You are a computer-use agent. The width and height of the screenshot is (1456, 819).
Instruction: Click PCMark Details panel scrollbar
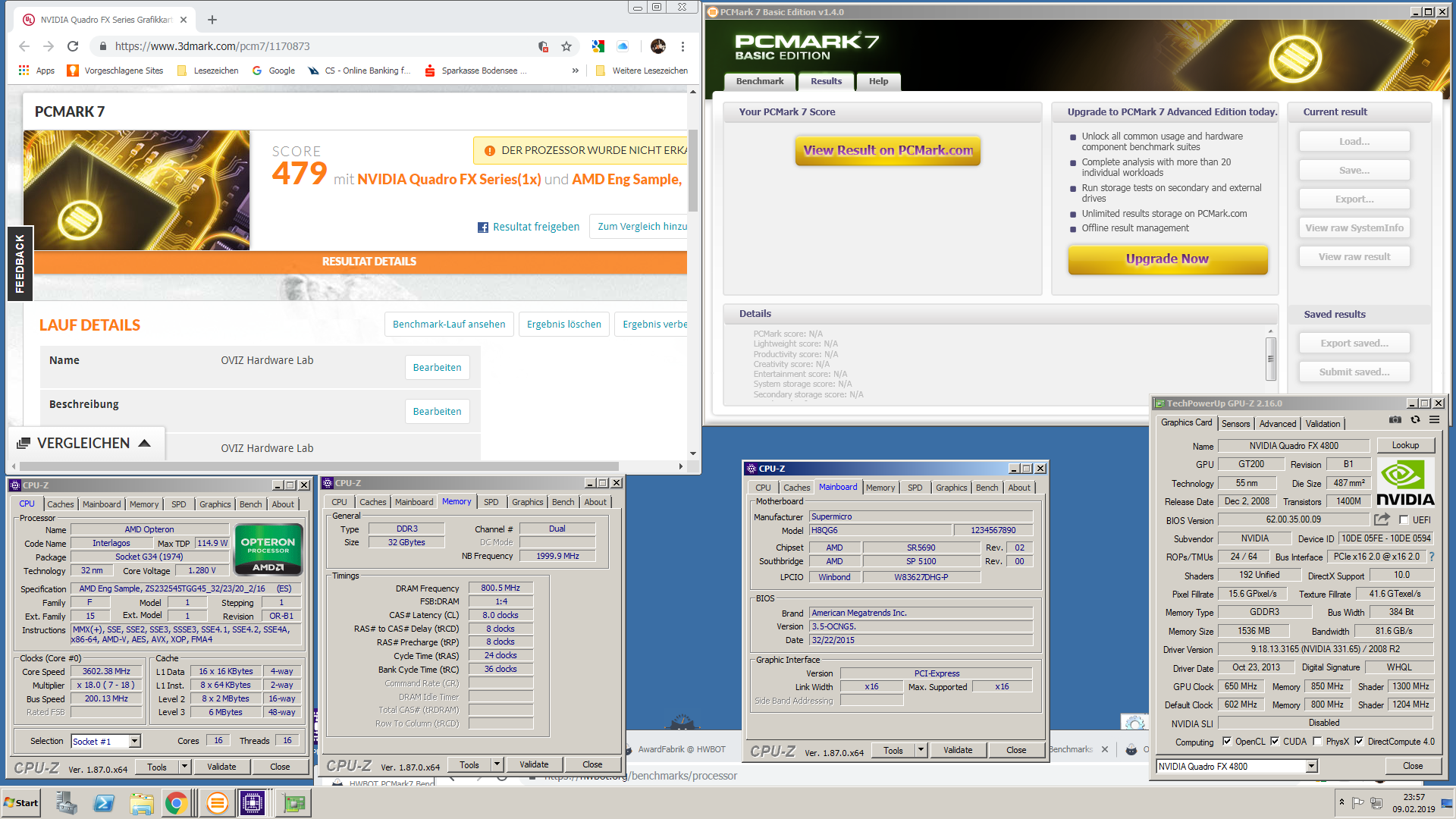(1271, 358)
